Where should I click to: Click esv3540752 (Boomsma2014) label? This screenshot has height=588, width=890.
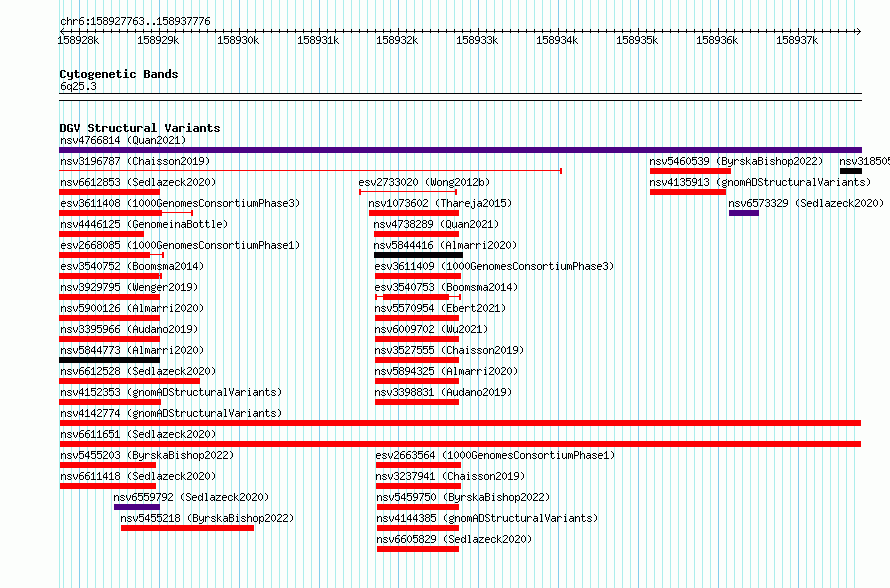132,266
